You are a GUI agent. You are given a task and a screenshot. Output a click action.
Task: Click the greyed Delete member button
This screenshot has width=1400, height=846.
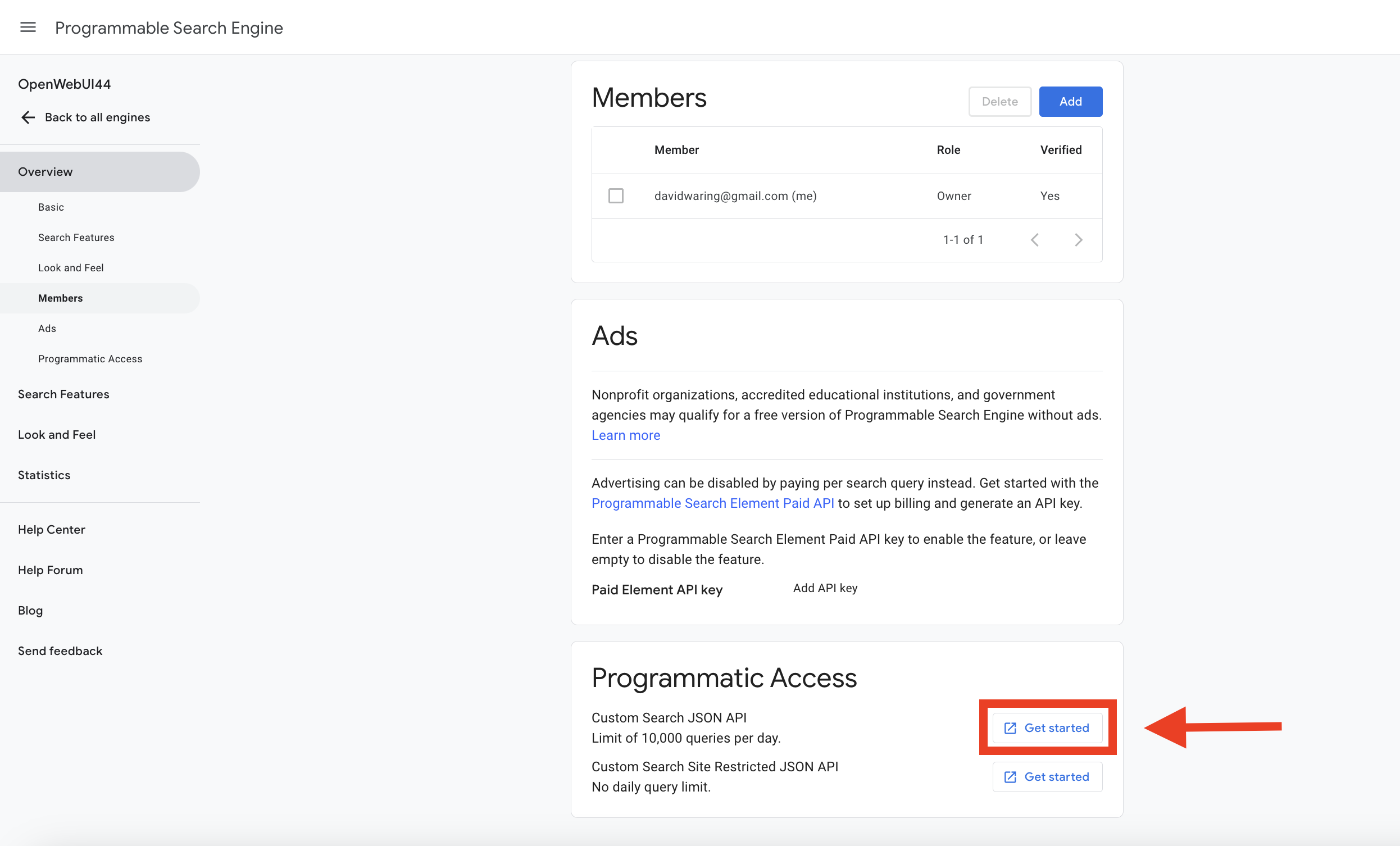tap(999, 101)
